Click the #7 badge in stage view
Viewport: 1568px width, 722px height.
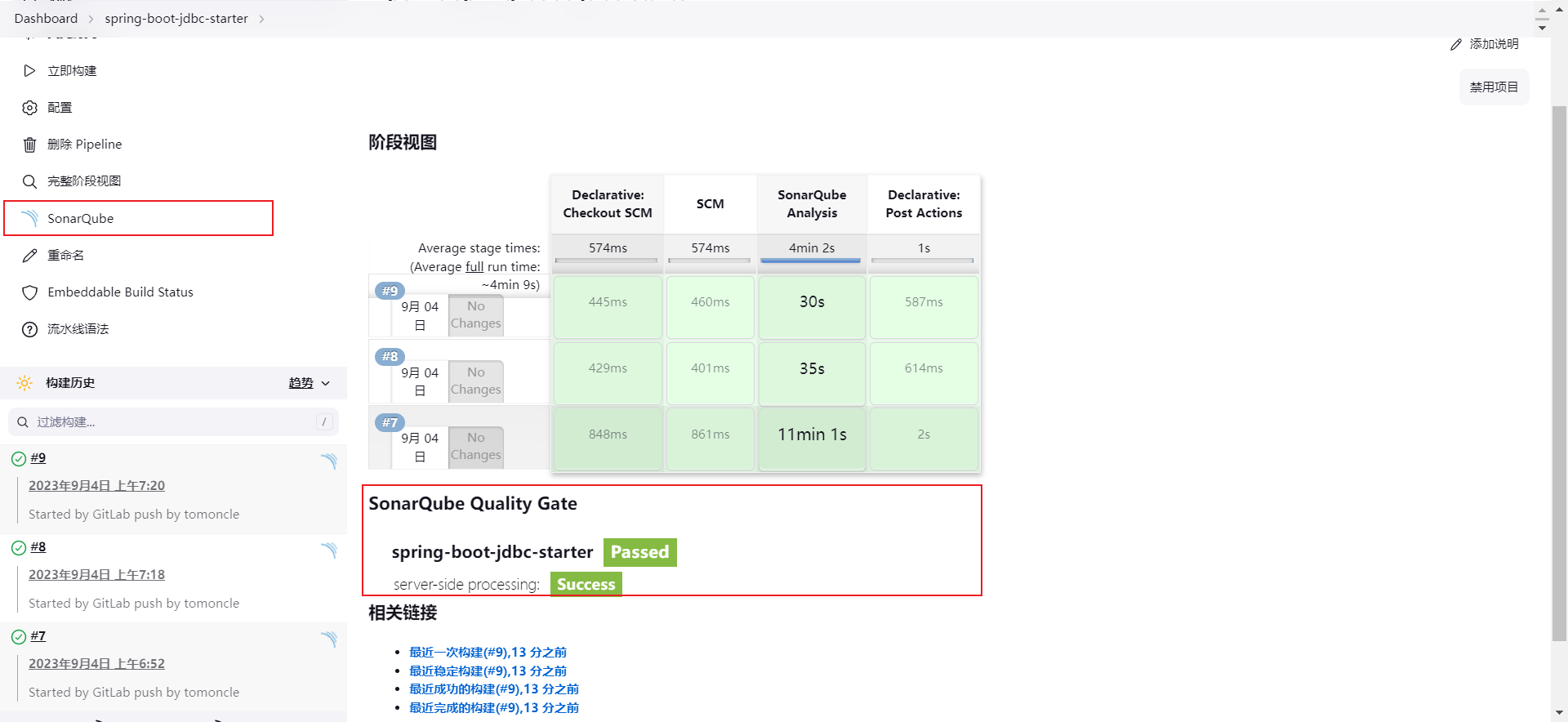(x=390, y=423)
